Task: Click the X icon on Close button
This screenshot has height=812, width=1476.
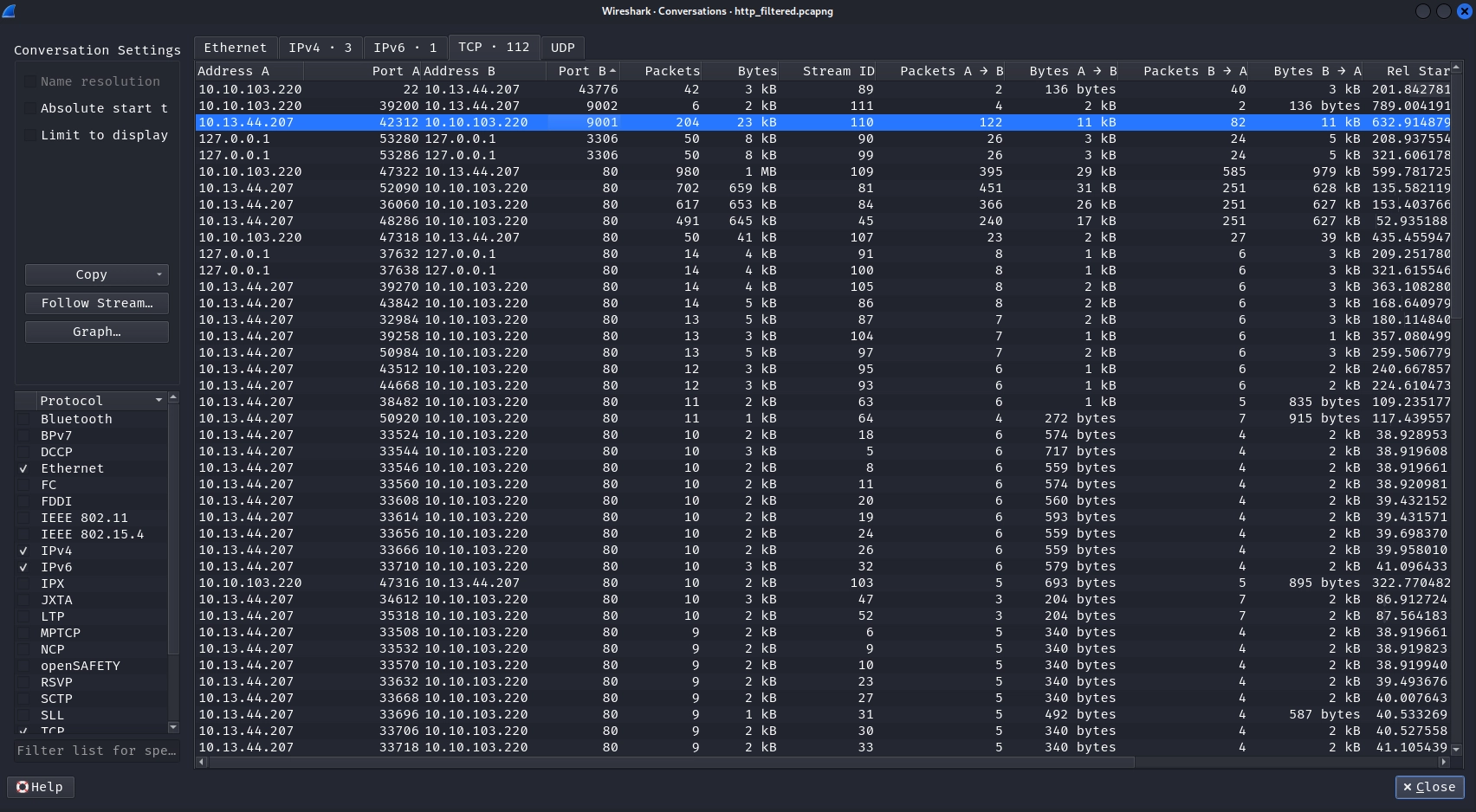Action: (x=1408, y=787)
